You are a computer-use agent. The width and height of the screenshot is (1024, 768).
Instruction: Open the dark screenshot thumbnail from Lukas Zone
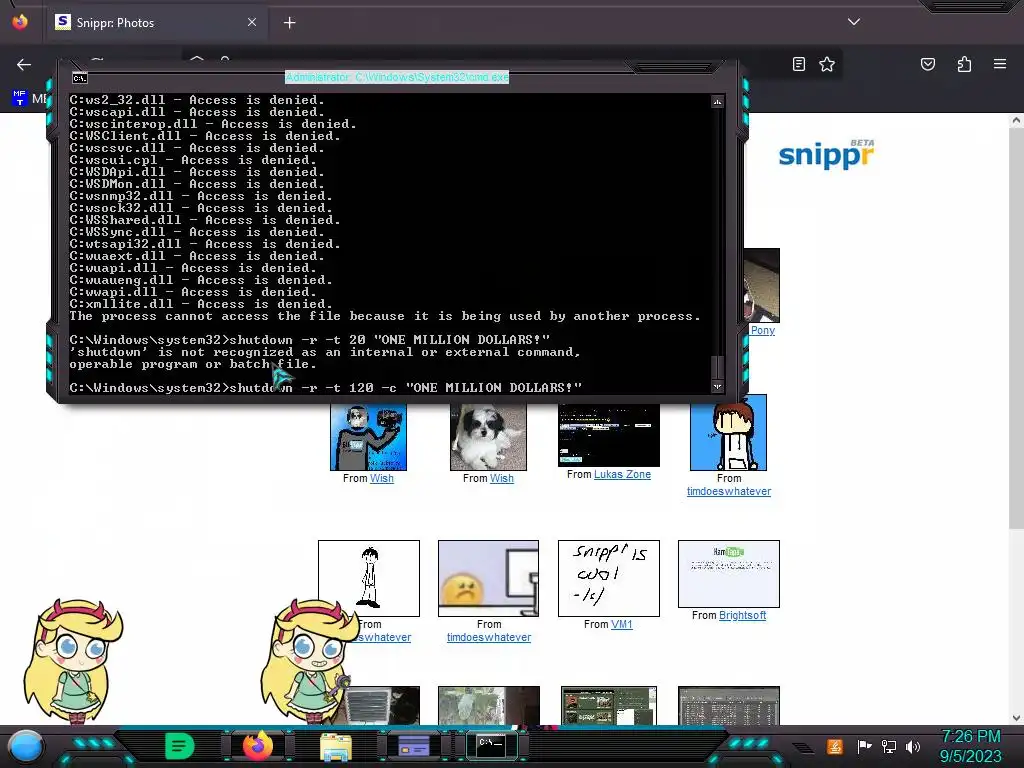point(609,435)
